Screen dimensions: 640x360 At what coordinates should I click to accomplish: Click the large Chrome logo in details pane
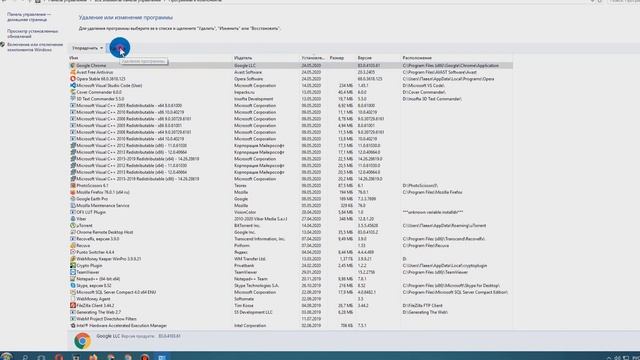[82, 340]
